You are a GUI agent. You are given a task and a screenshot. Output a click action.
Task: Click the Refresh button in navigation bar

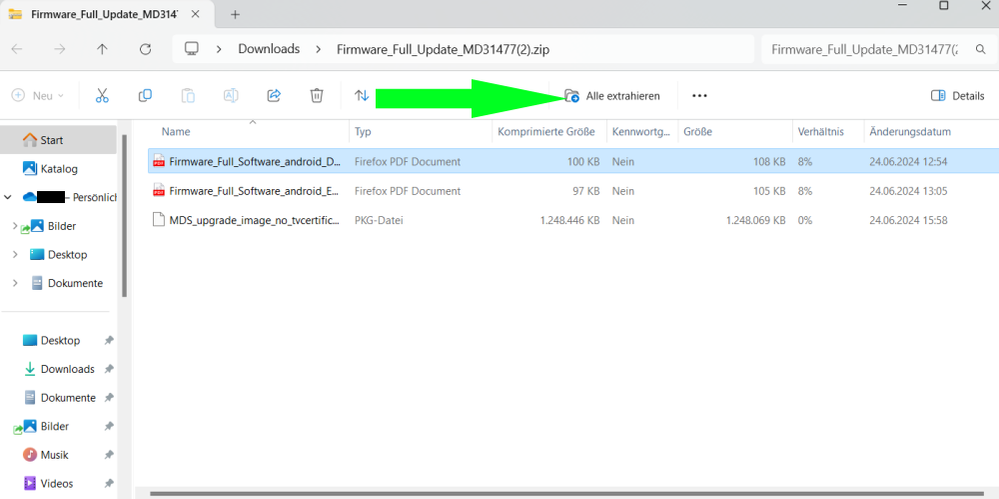pyautogui.click(x=145, y=49)
